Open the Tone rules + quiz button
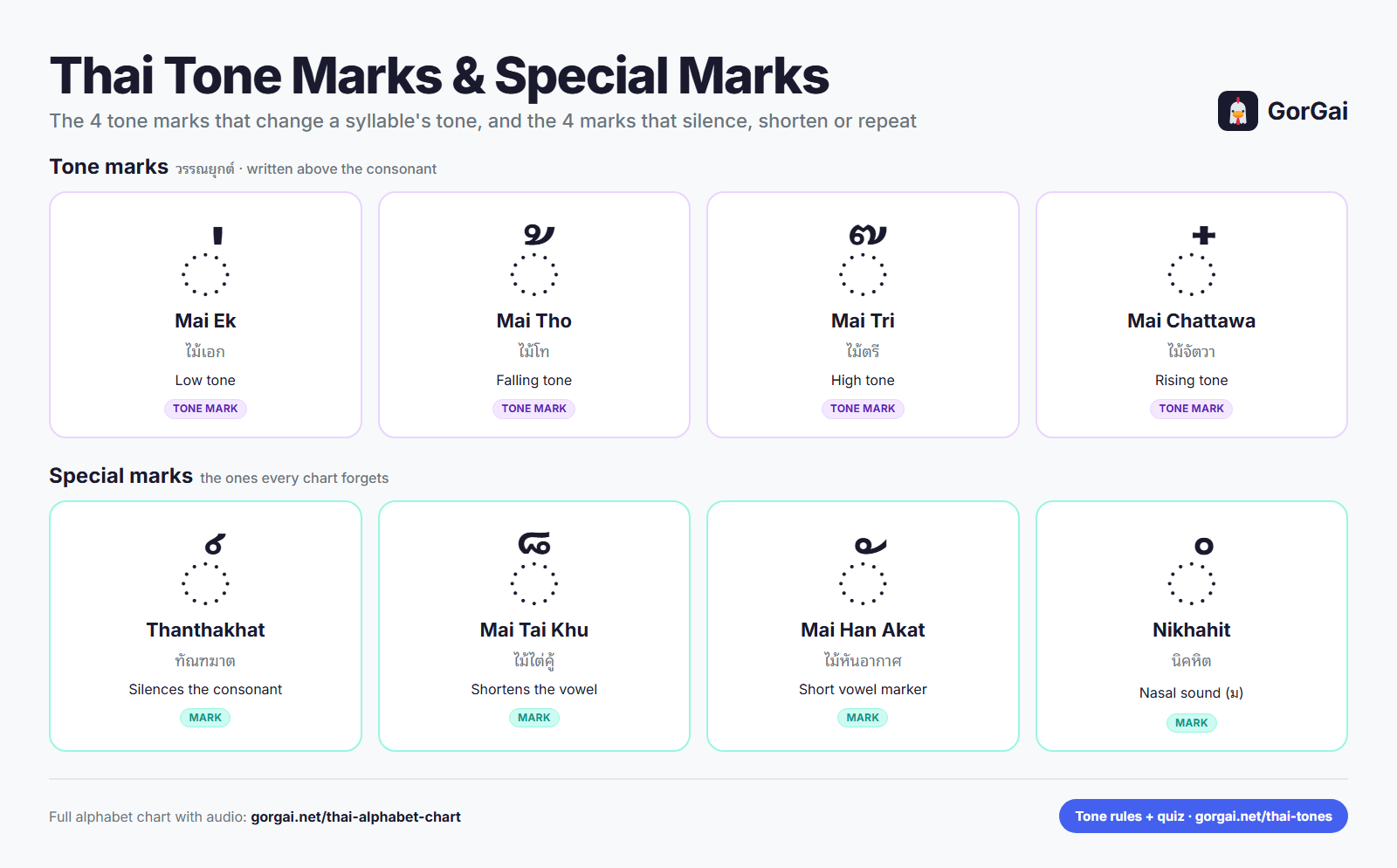This screenshot has height=868, width=1397. tap(1203, 816)
